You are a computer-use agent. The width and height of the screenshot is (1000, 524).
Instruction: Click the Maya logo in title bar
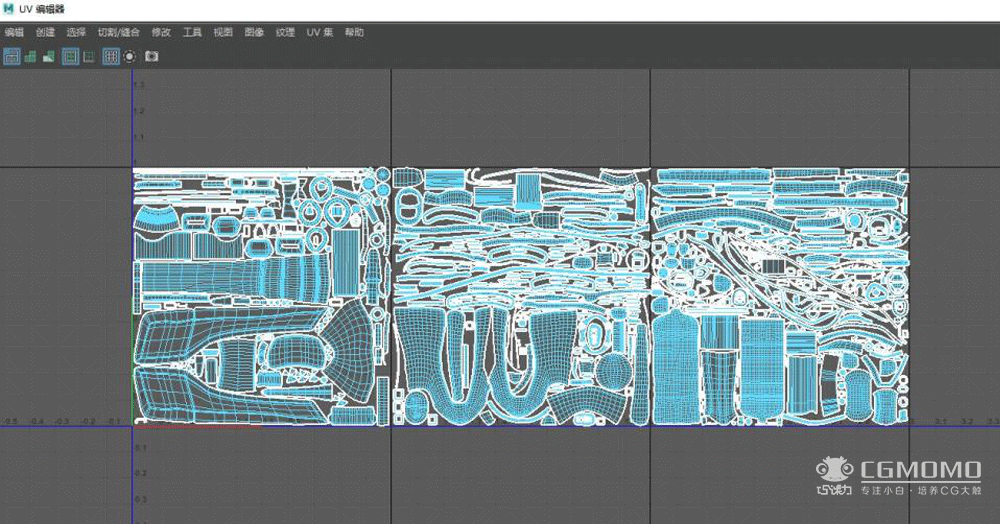pos(8,9)
